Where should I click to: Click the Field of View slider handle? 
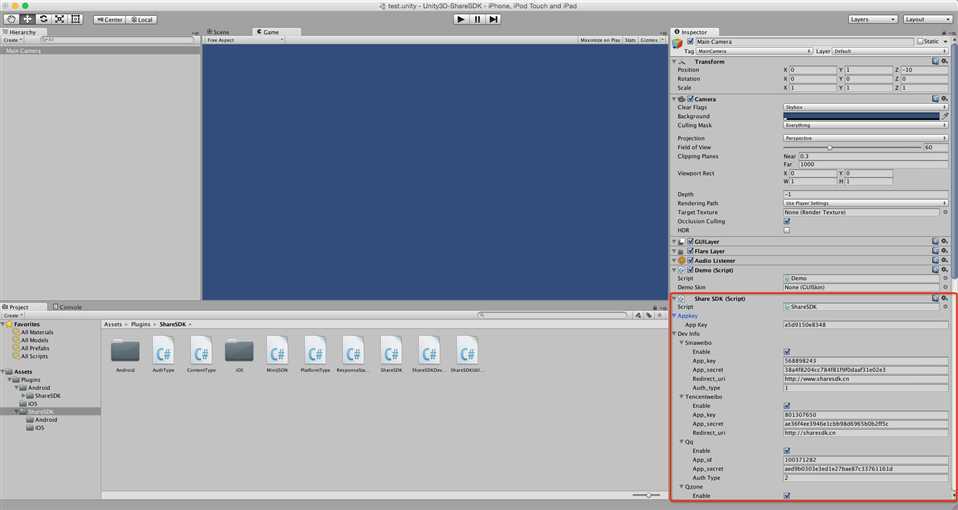[829, 147]
